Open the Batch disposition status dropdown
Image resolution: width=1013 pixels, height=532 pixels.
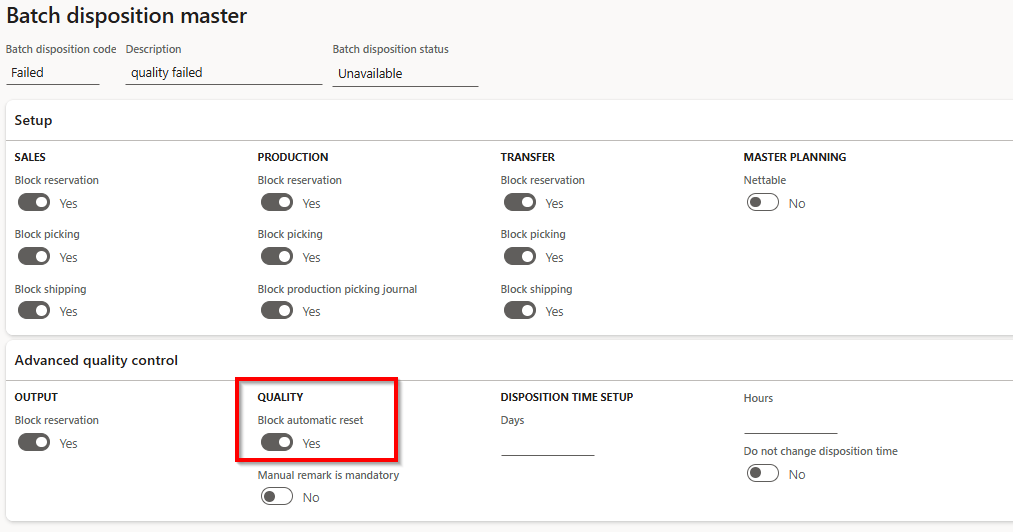[x=405, y=74]
